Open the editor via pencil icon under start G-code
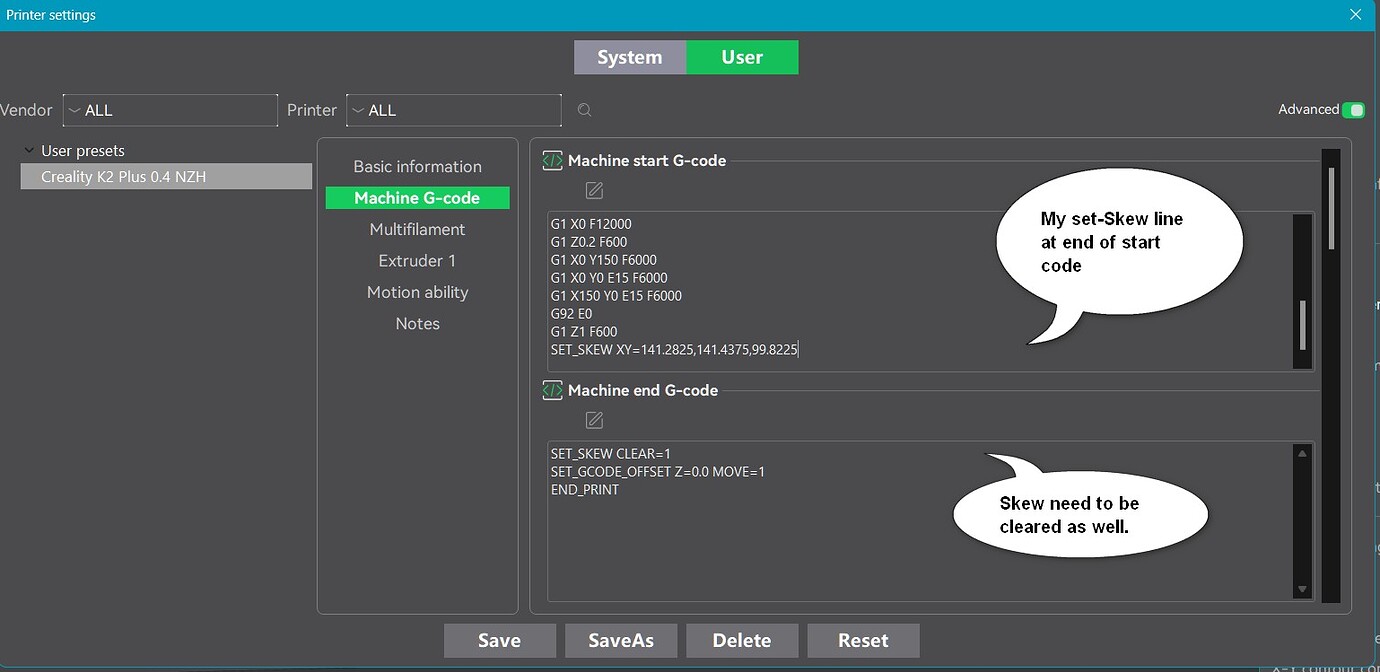The height and width of the screenshot is (672, 1380). (x=594, y=190)
